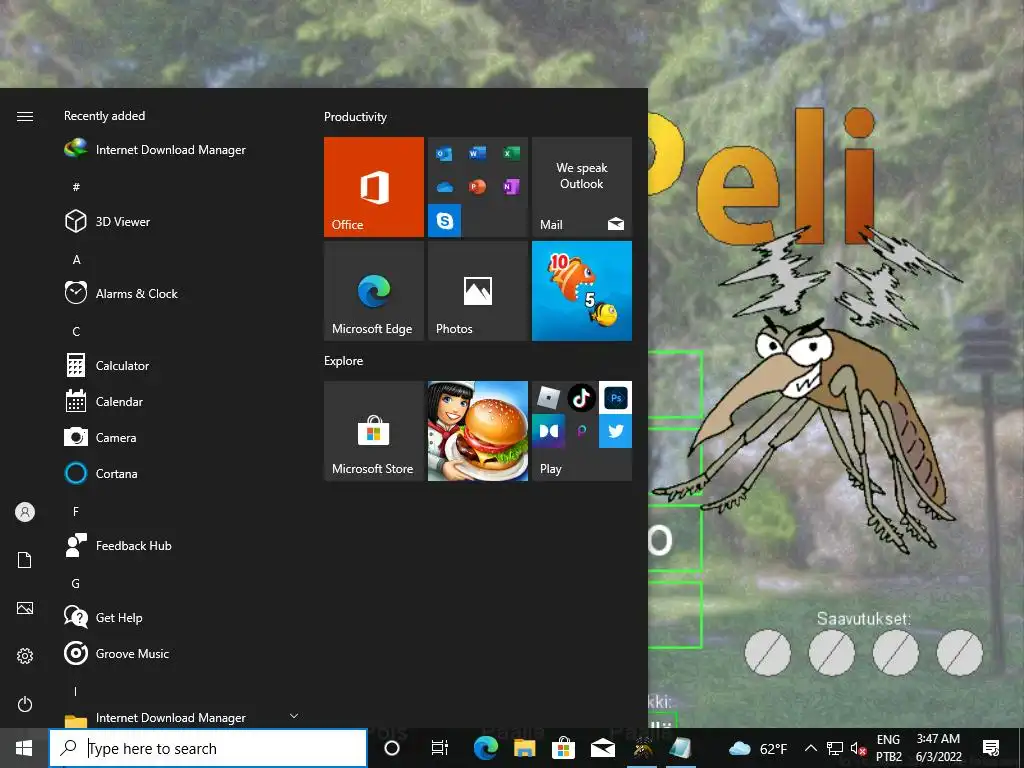
Task: Open Cortana circle on taskbar
Action: (392, 748)
